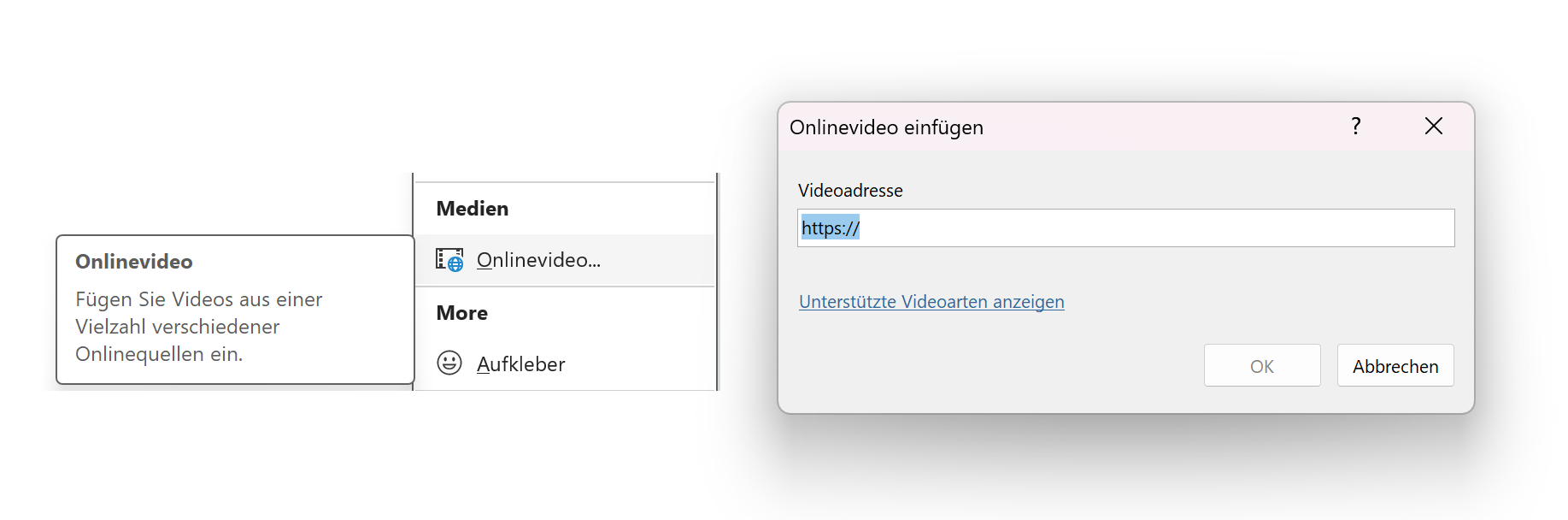Click the Medien section header
The width and height of the screenshot is (1568, 520).
473,209
